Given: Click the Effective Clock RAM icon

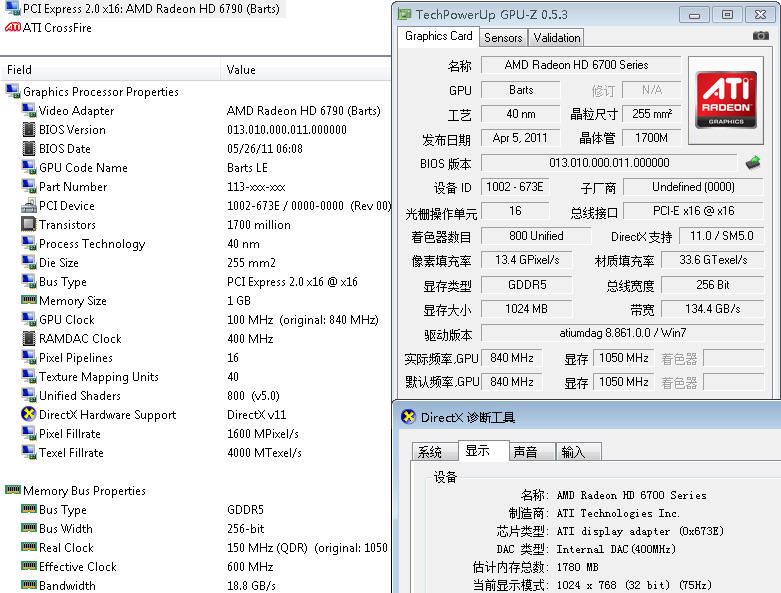Looking at the screenshot, I should [29, 566].
